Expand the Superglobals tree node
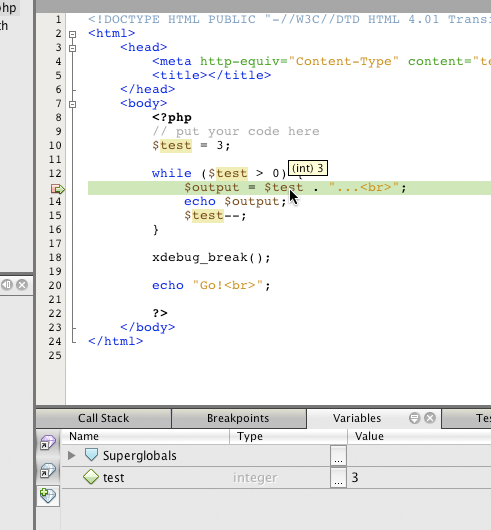 pyautogui.click(x=71, y=455)
